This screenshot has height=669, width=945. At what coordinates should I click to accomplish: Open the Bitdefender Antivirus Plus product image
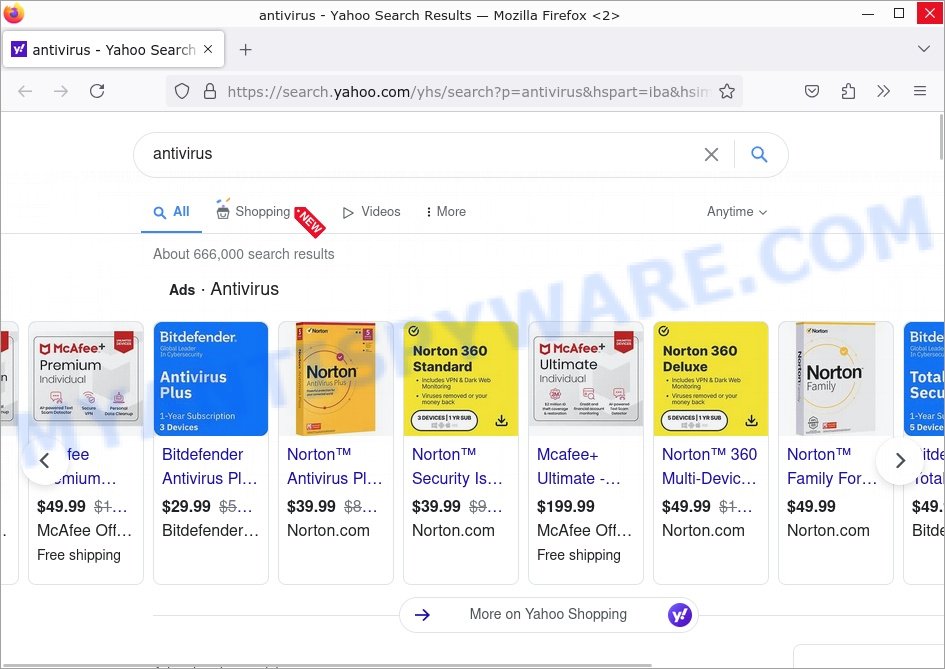211,378
